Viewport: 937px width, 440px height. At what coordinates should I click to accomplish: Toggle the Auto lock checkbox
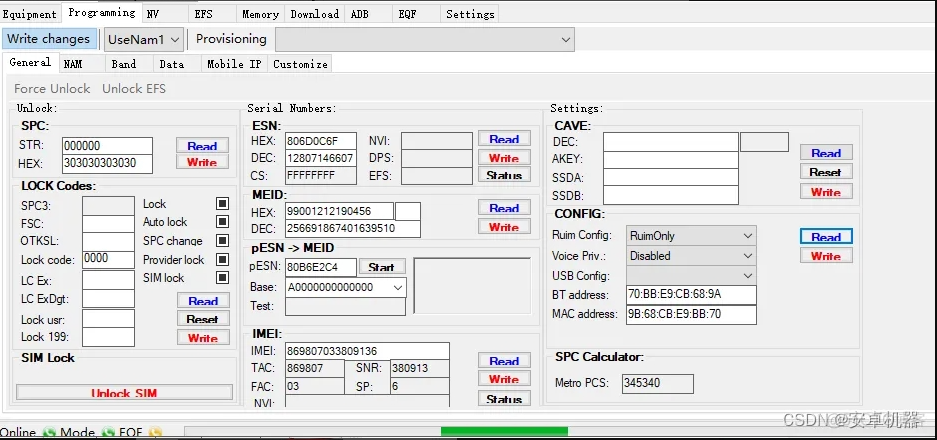[x=222, y=222]
